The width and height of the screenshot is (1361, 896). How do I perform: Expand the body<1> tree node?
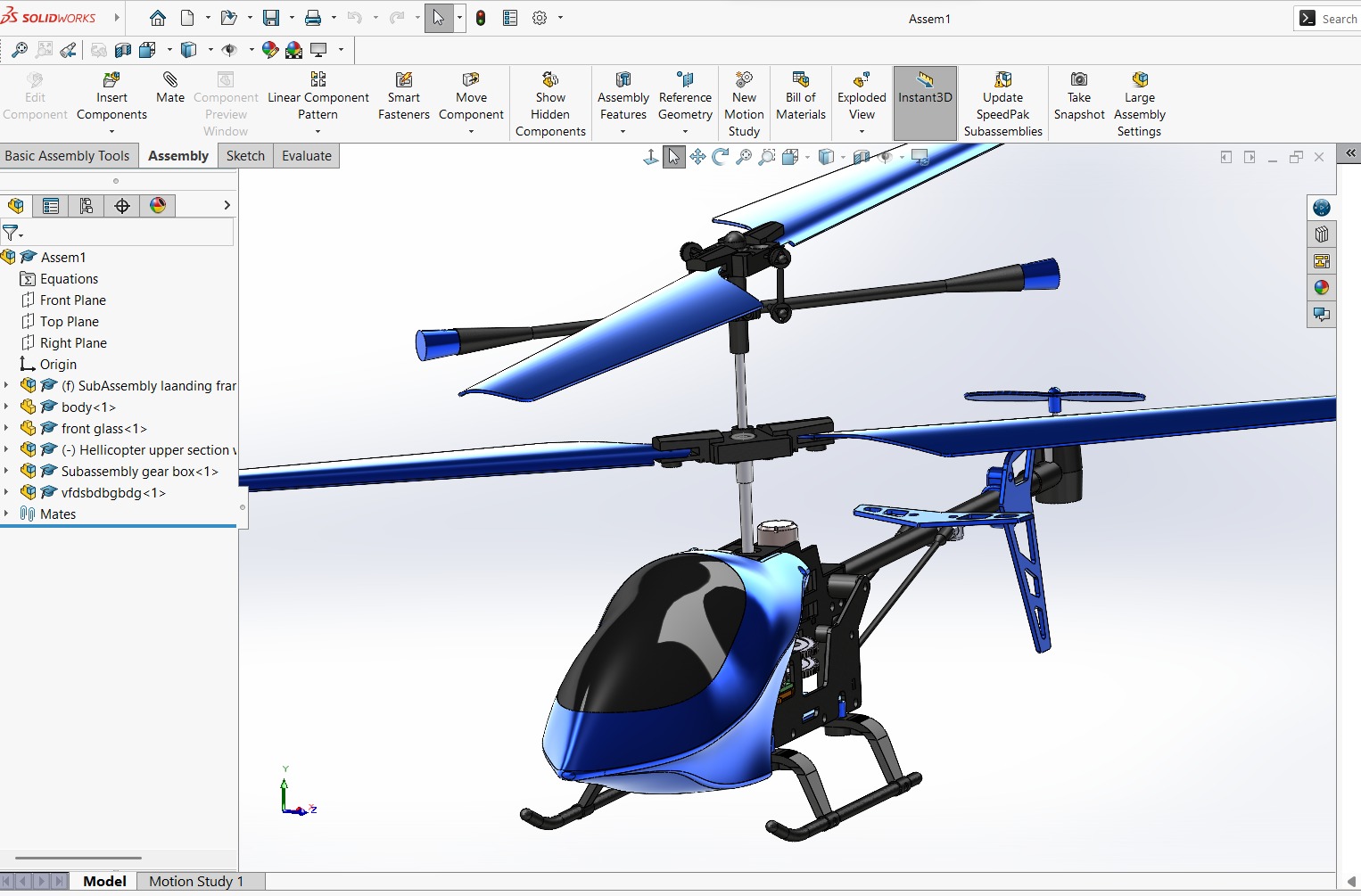7,407
